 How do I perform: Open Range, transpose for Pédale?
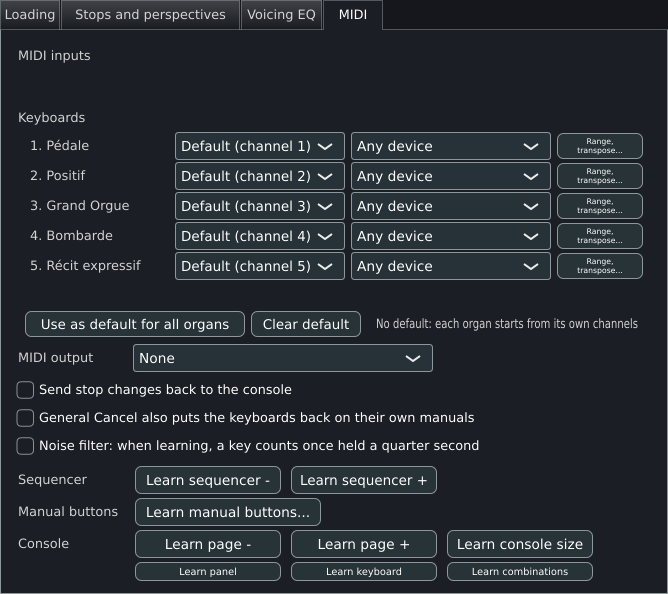tap(600, 146)
